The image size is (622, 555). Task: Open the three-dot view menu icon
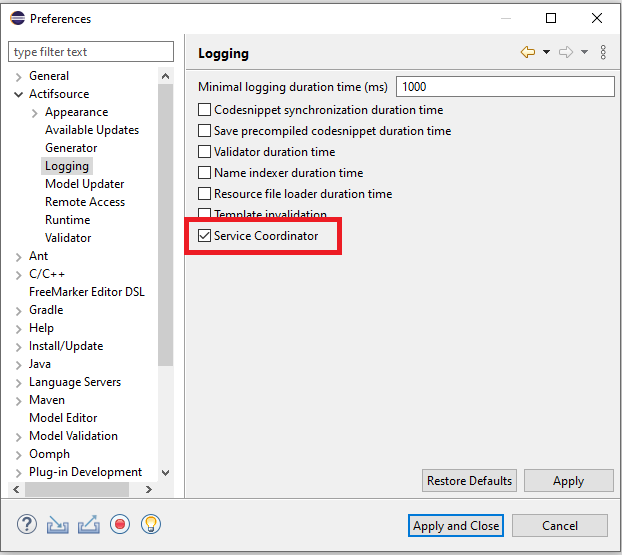(602, 53)
